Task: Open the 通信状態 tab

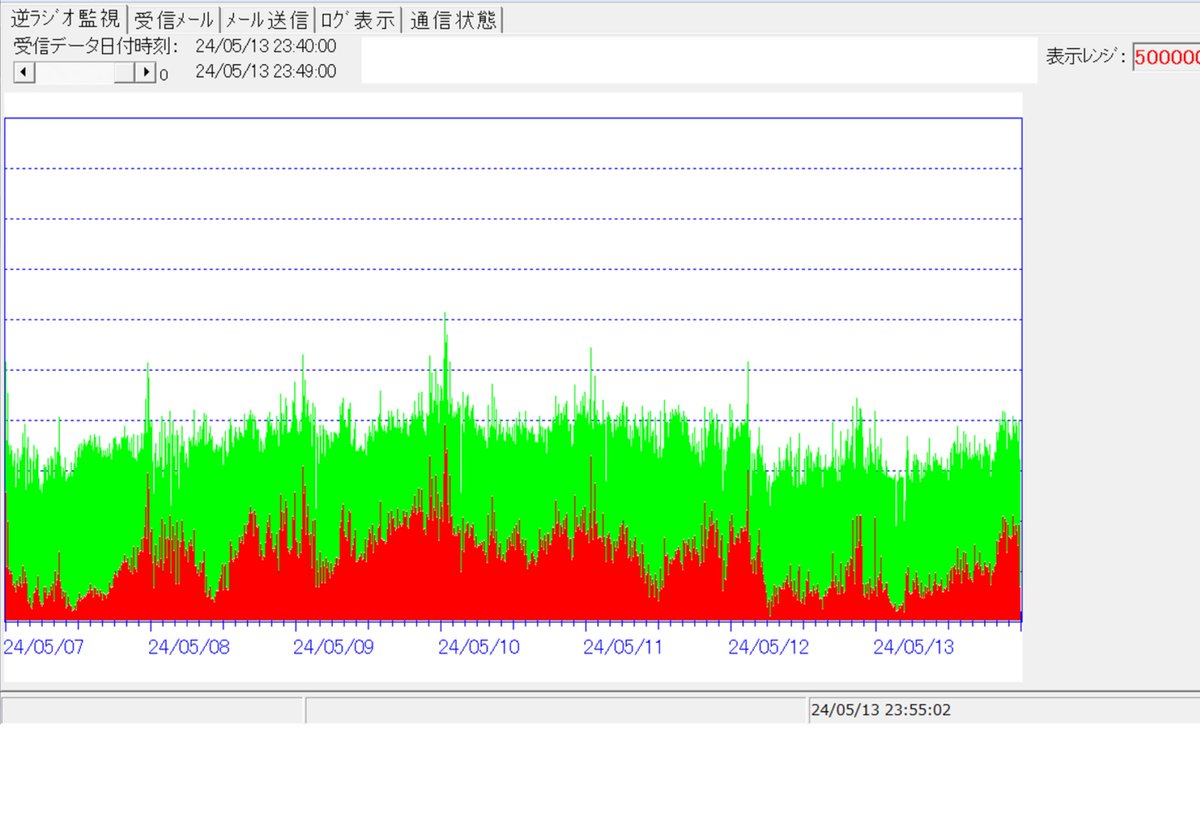Action: point(452,19)
